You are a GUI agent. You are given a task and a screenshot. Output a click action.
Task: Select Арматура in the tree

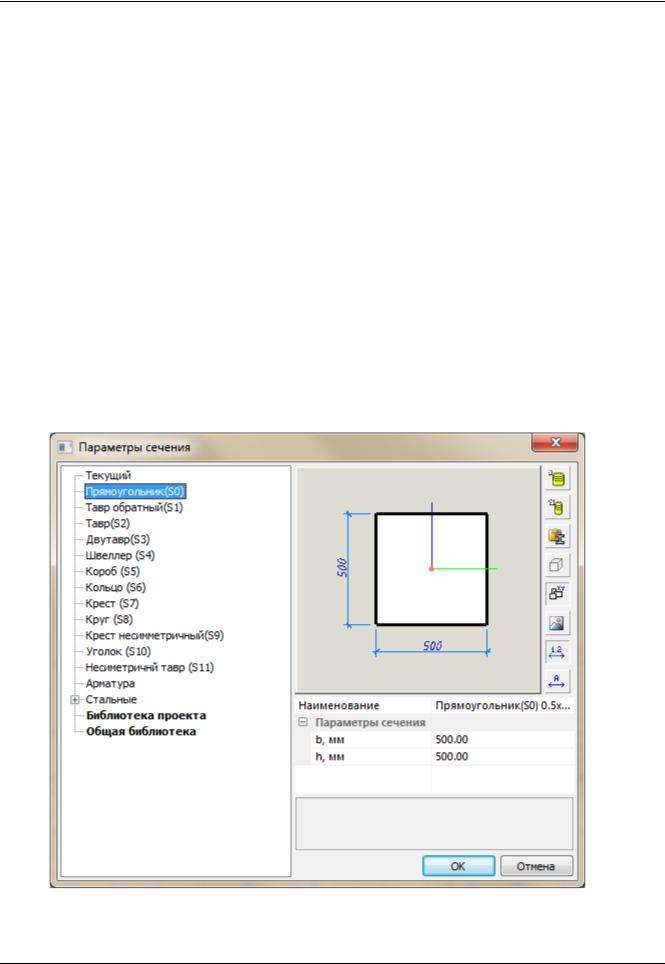[x=110, y=683]
